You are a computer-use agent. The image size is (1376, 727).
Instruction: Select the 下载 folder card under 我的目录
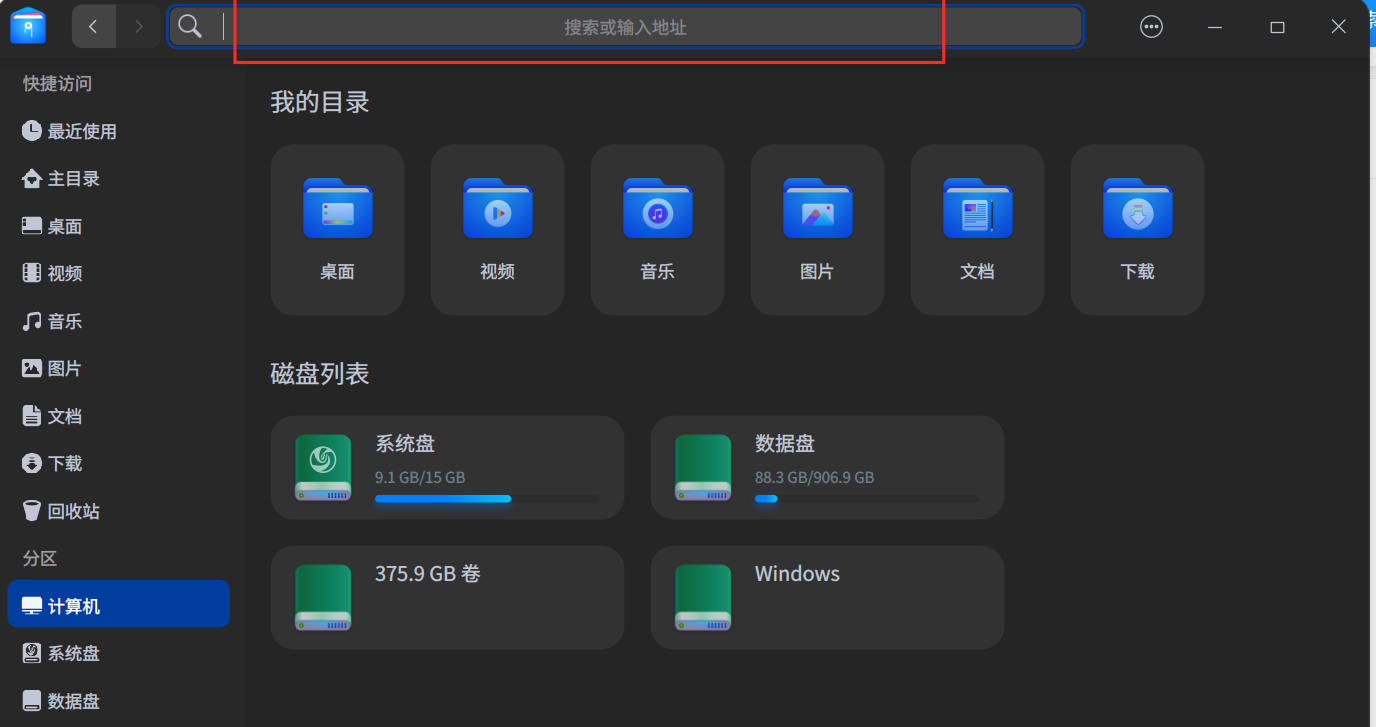(1137, 230)
